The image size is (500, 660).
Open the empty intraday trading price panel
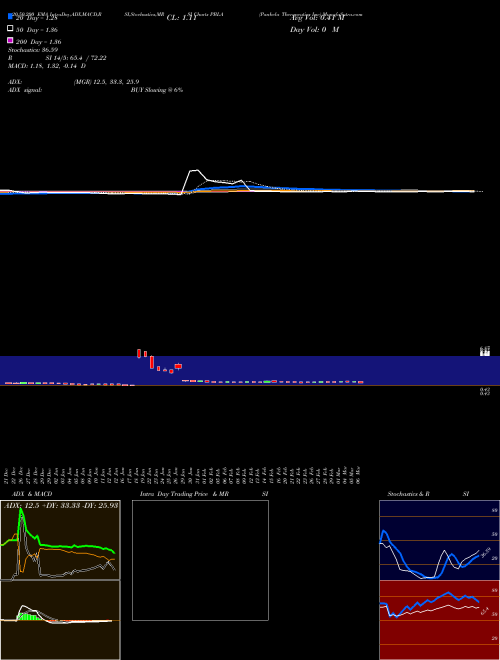(x=200, y=560)
